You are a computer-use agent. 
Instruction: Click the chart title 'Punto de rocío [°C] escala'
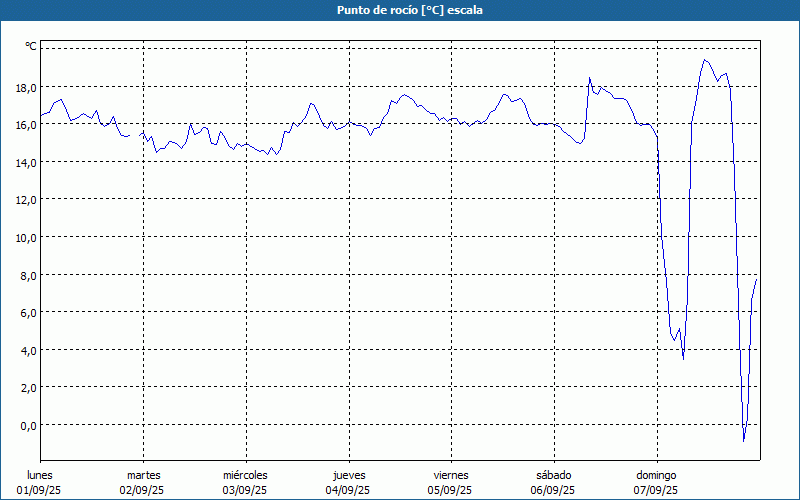400,10
